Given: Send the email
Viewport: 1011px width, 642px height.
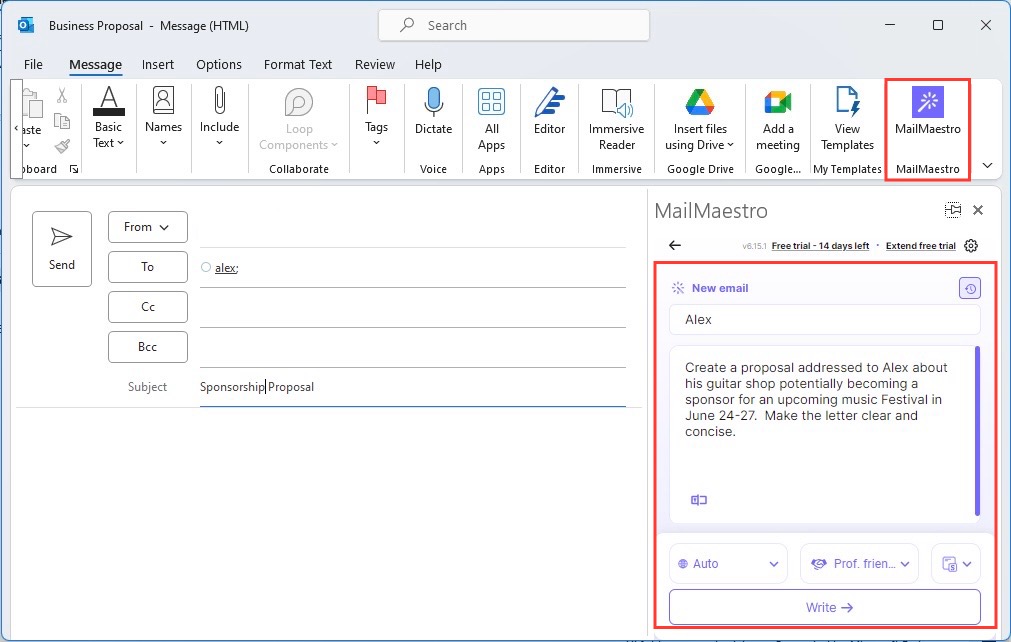Looking at the screenshot, I should pos(62,249).
